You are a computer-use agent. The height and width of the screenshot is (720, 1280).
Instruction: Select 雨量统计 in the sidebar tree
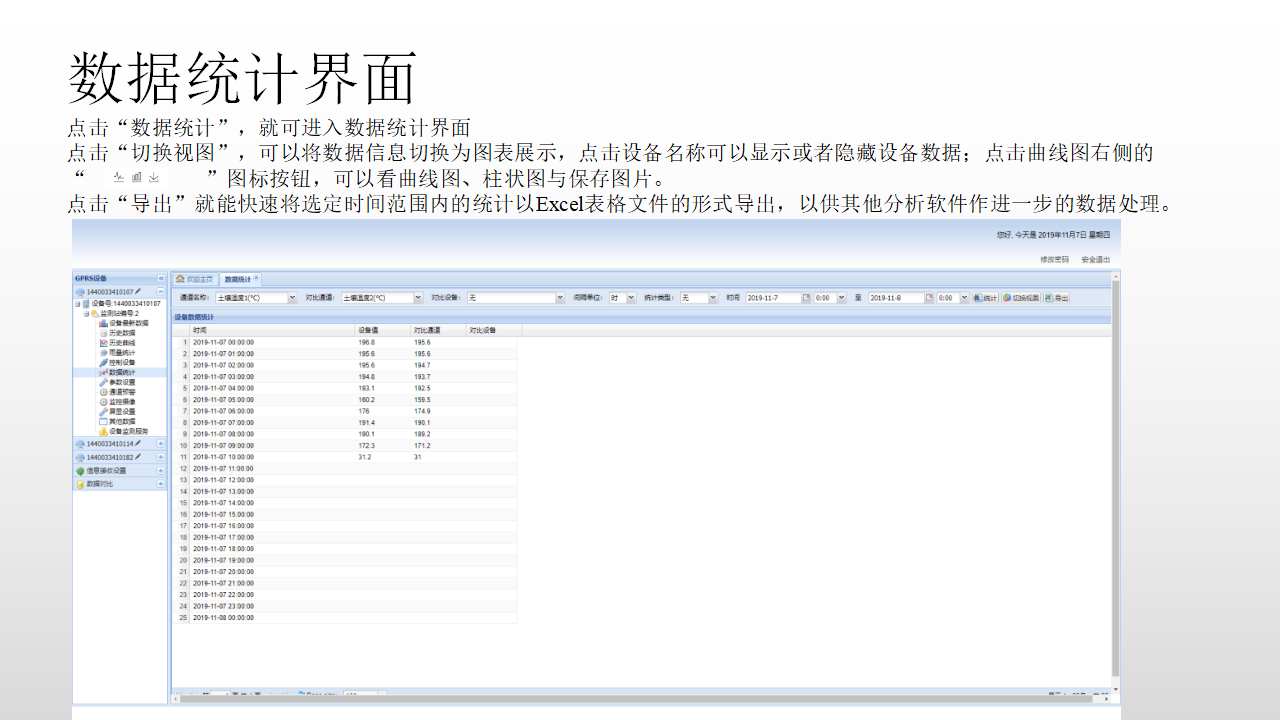pyautogui.click(x=122, y=353)
